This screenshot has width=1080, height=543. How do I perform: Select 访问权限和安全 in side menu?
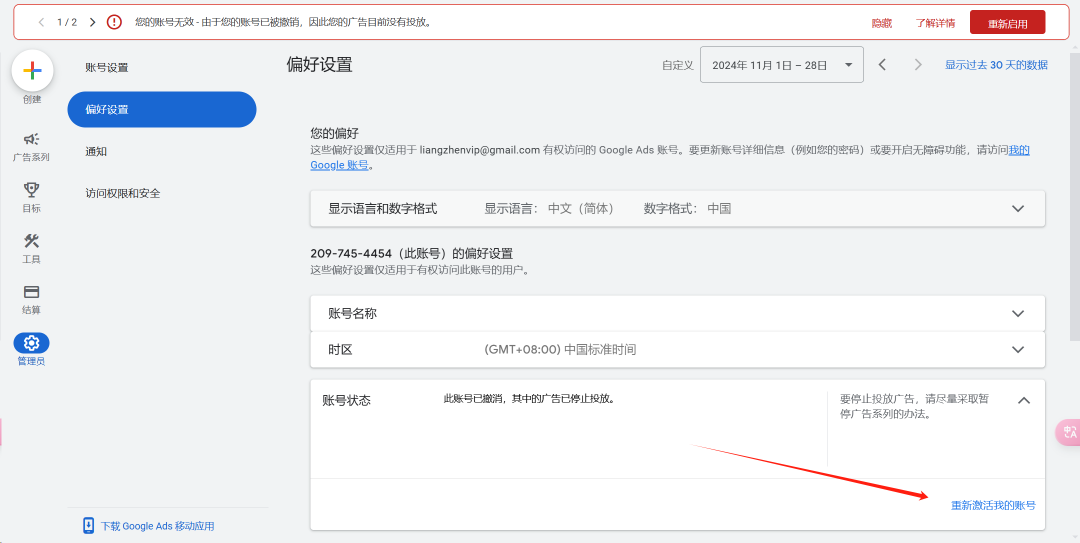pos(123,194)
